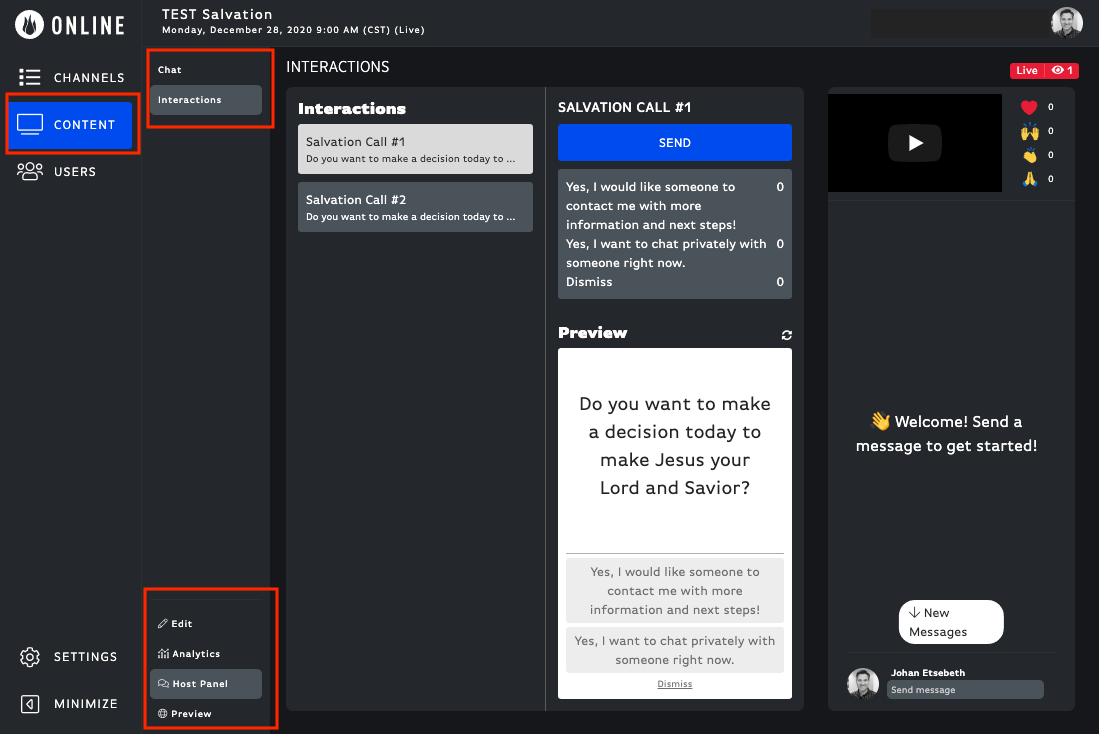The width and height of the screenshot is (1099, 734).
Task: Click the 'contact me with more information' preview button
Action: (674, 590)
